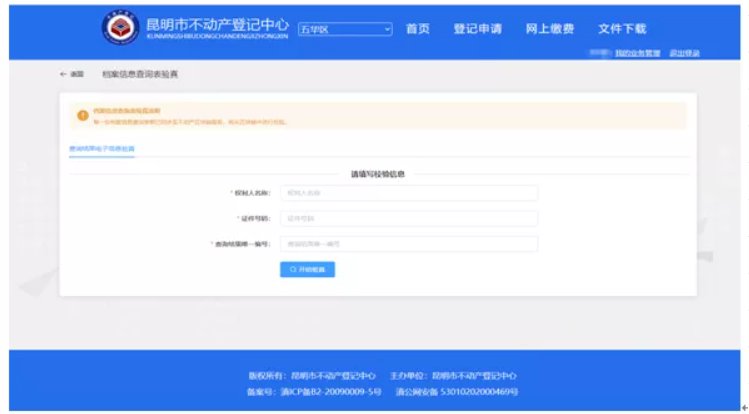Click the 档案信息查询表验真 page title
The height and width of the screenshot is (414, 749).
(140, 74)
